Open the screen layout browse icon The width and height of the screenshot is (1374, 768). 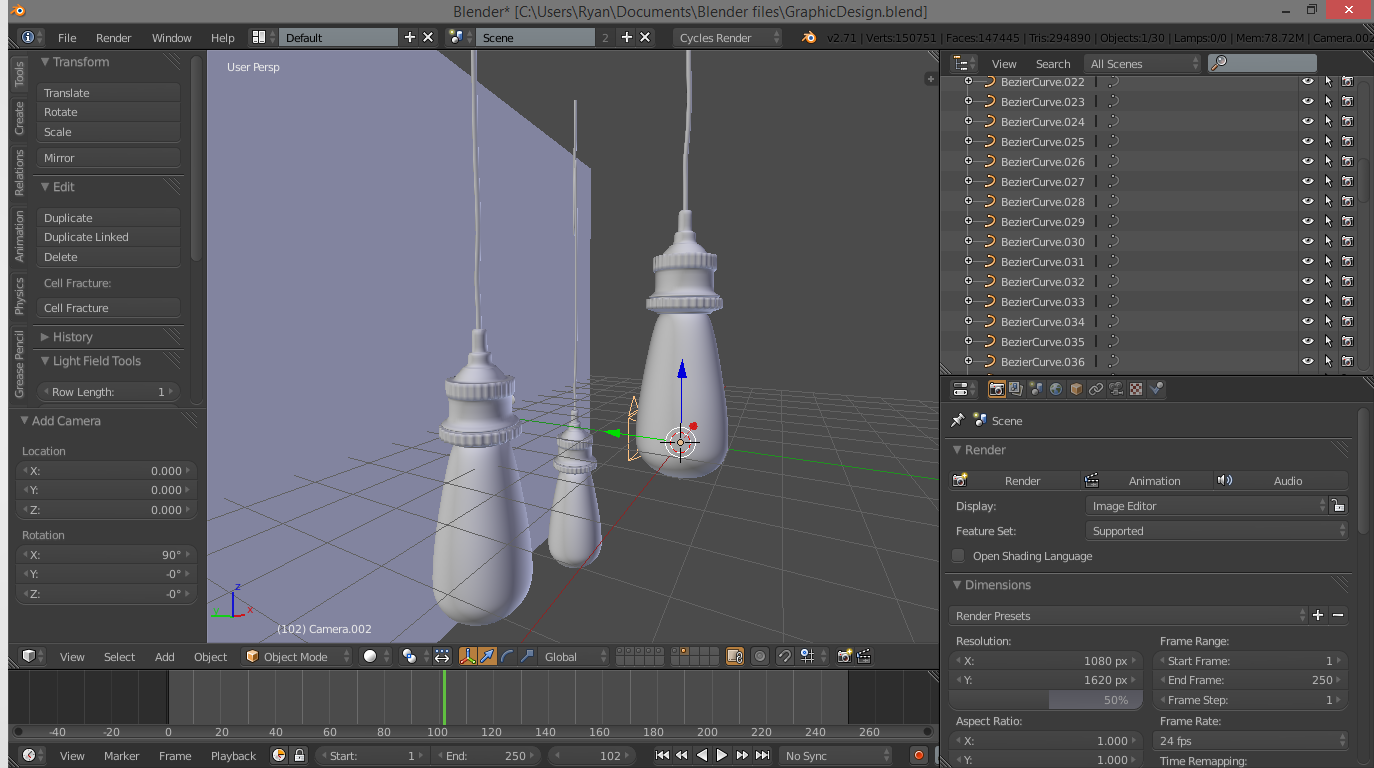coord(263,37)
